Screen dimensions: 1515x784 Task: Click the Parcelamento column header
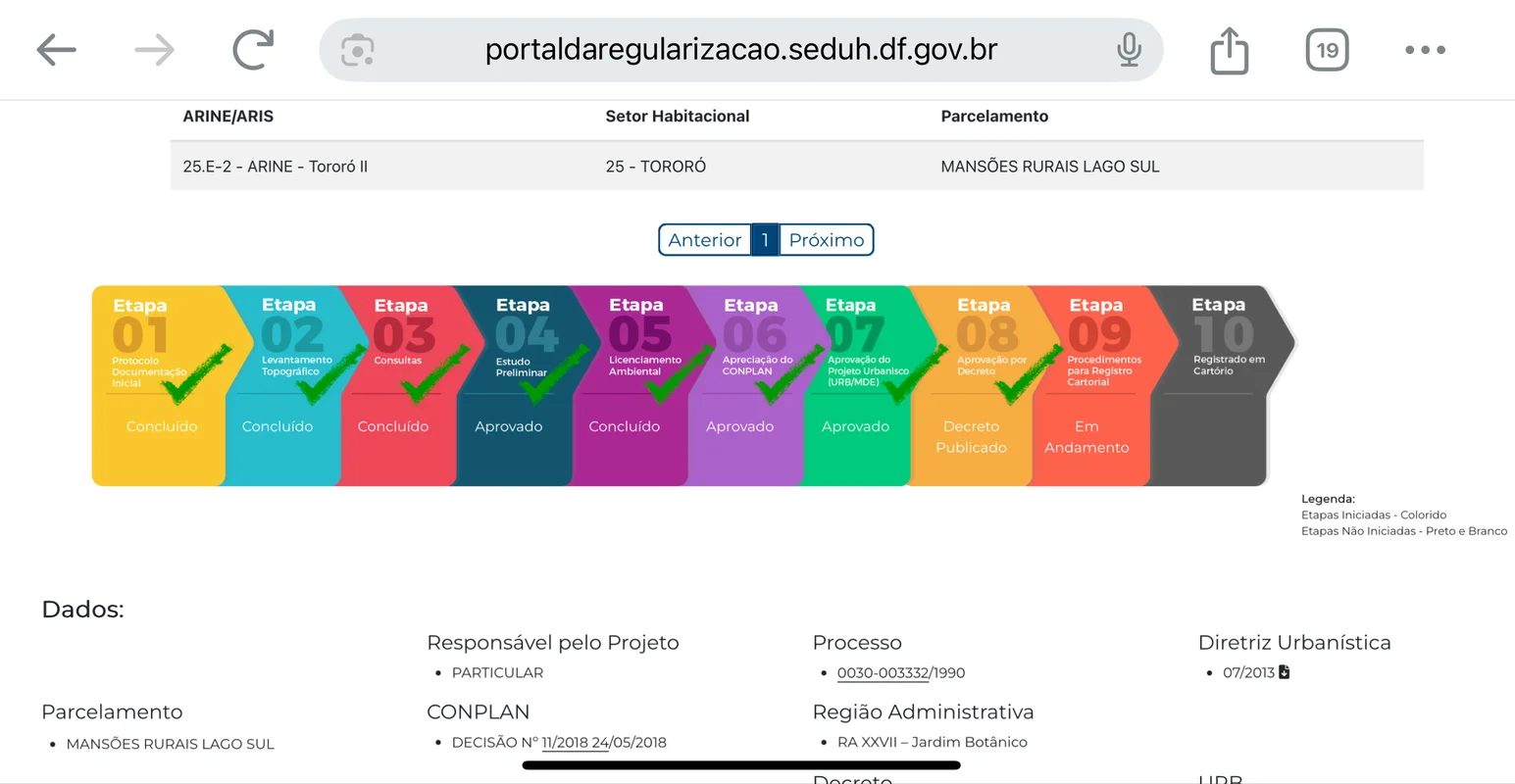[x=994, y=117]
